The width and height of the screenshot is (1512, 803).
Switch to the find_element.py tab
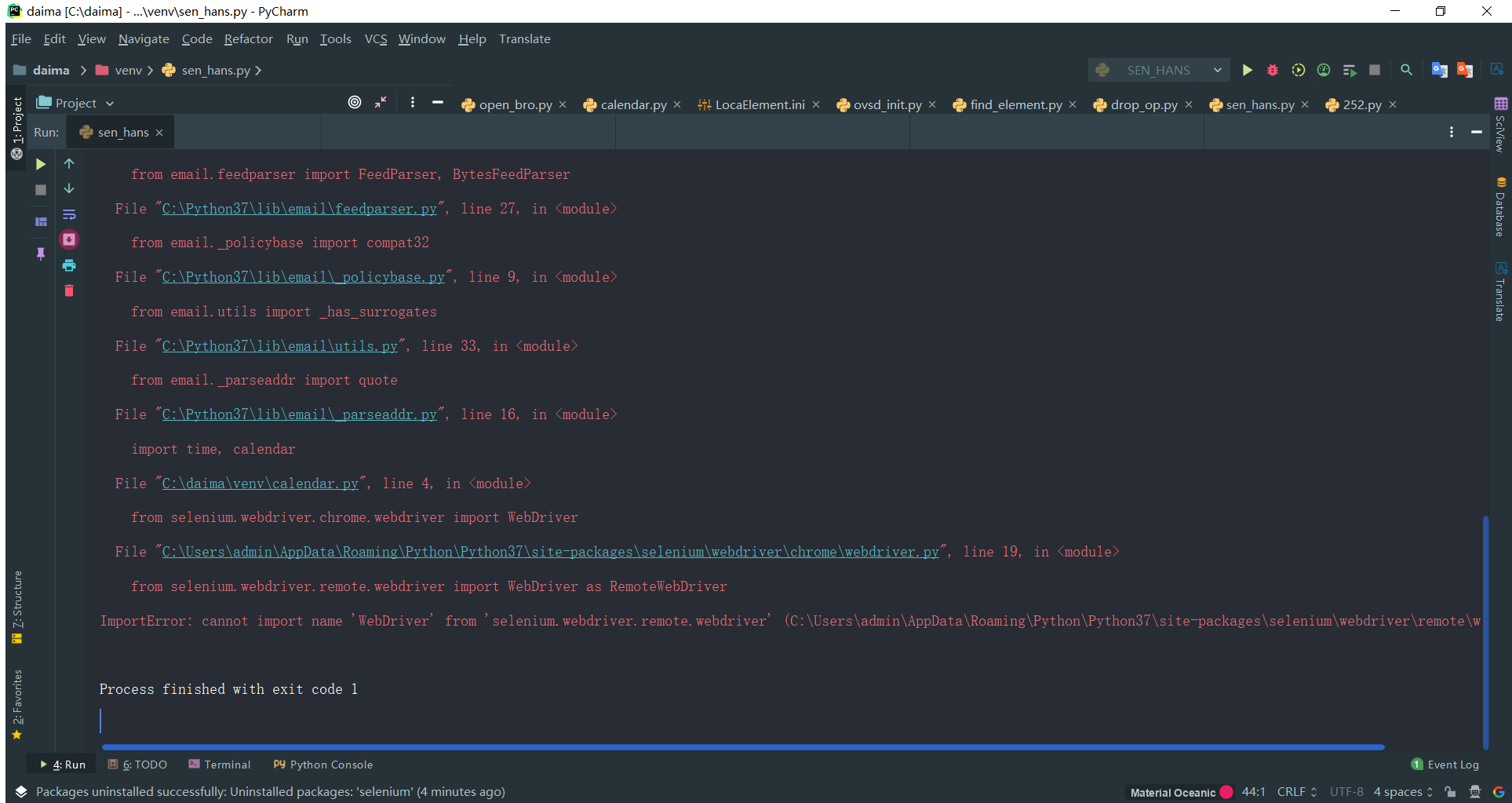click(x=1015, y=104)
